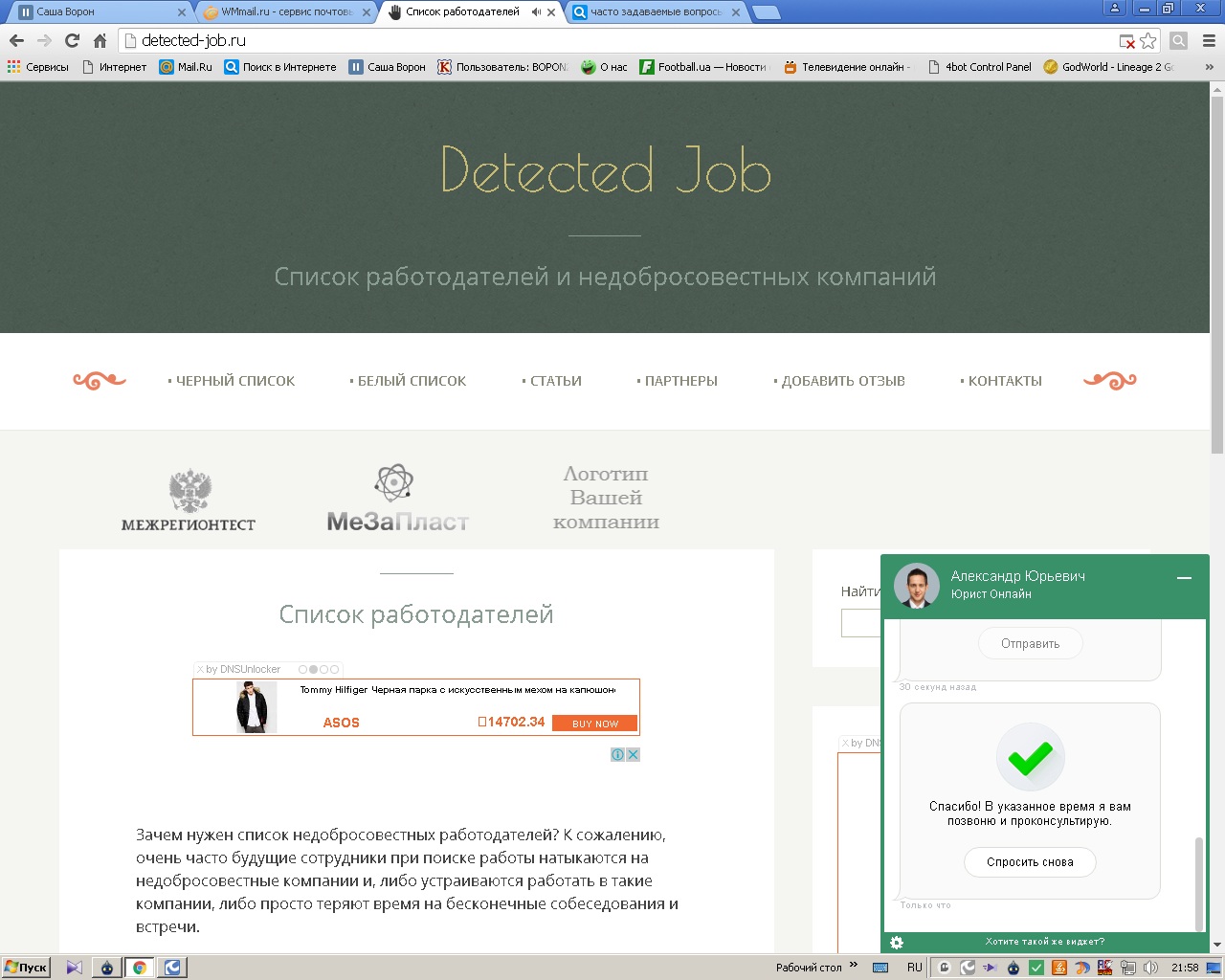Close the Список работодателей tab

[551, 12]
